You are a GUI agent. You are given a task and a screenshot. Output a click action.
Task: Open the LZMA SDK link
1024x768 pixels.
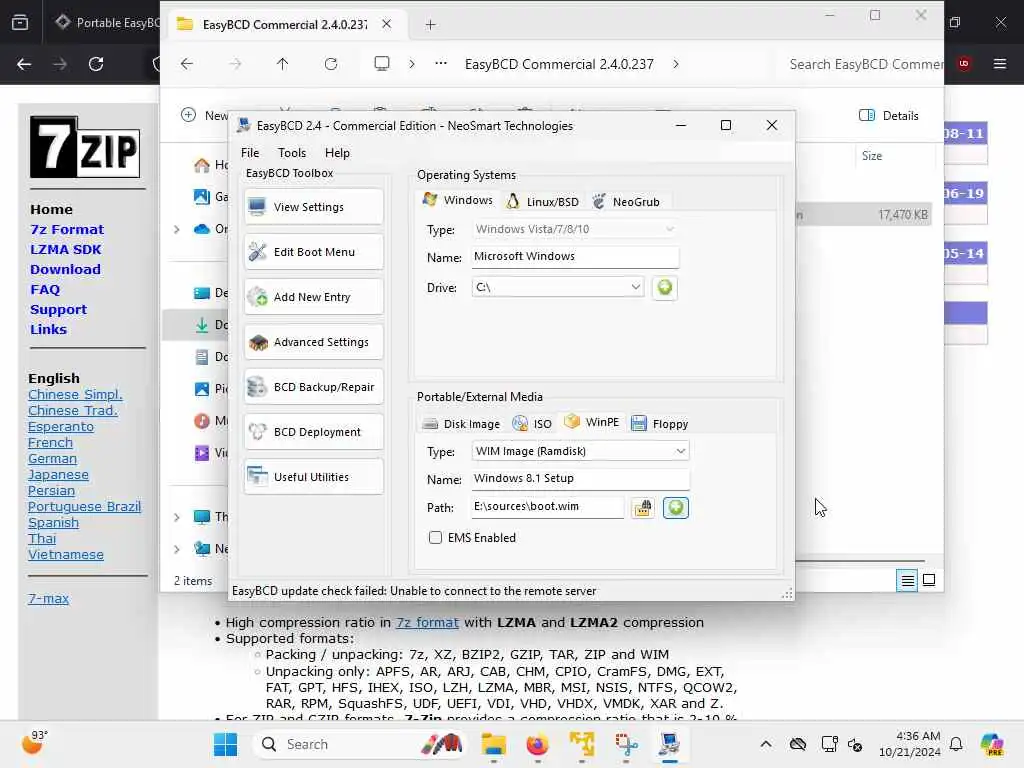click(65, 249)
